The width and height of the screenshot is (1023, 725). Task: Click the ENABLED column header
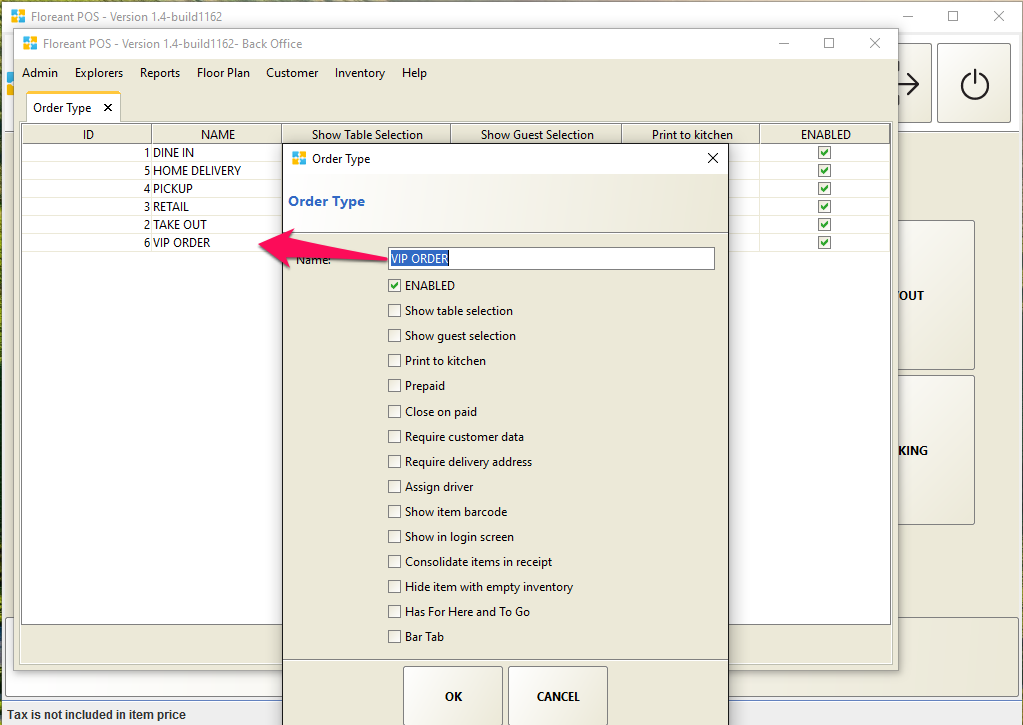click(x=825, y=134)
